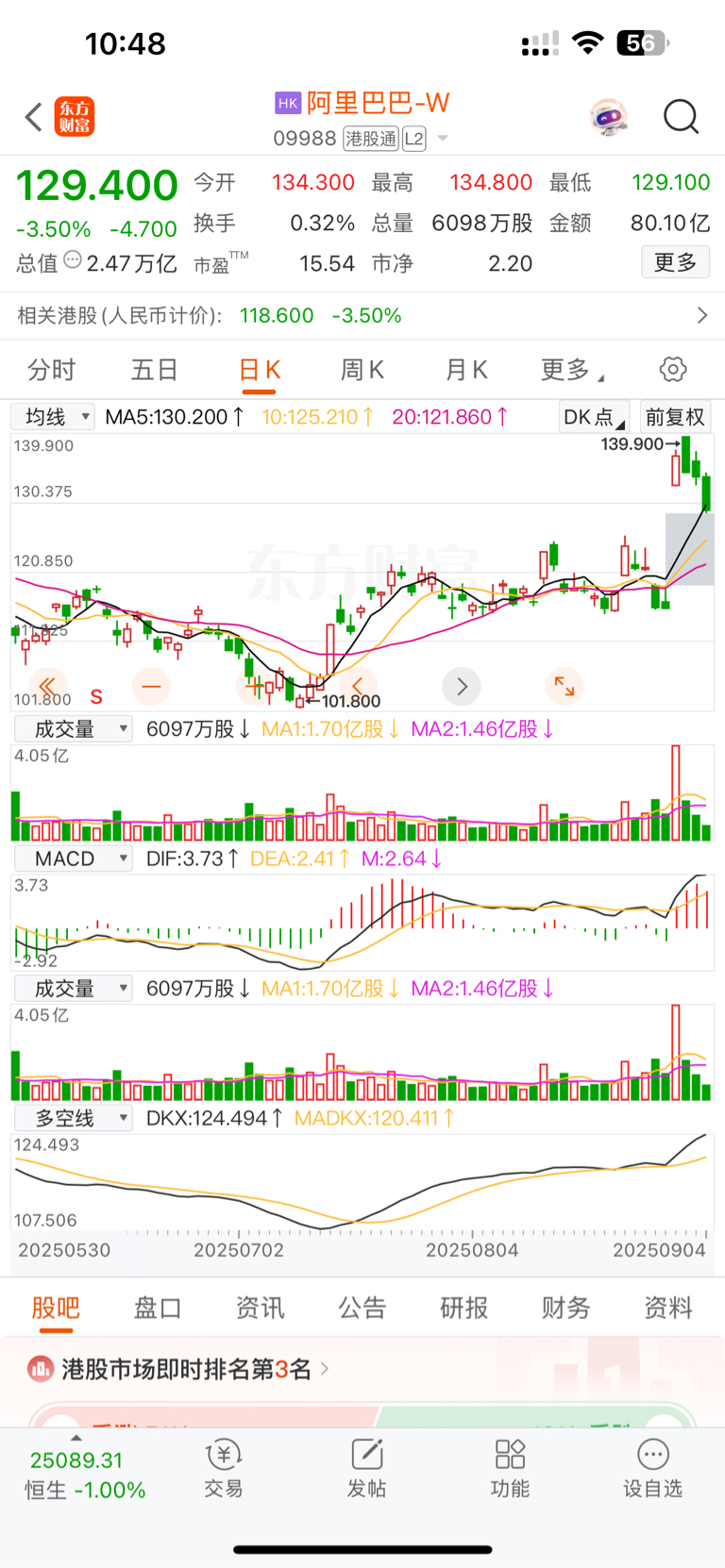Tap the 更多 quote details button
This screenshot has width=725, height=1568.
[676, 262]
